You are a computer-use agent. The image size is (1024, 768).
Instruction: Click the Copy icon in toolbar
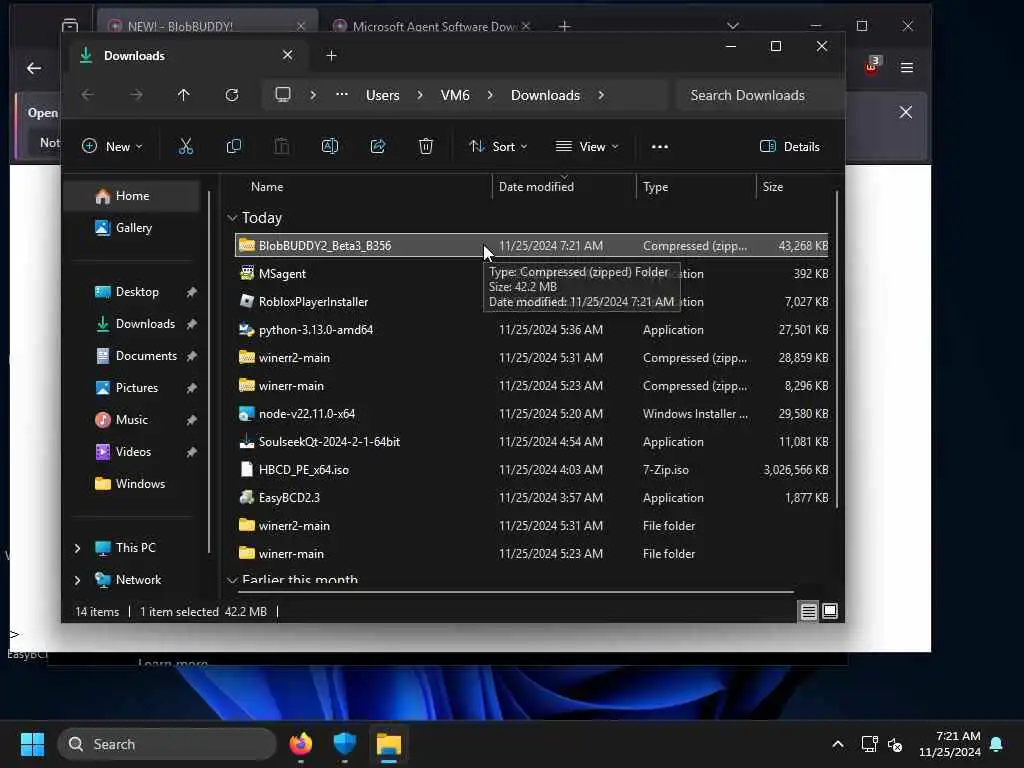233,146
